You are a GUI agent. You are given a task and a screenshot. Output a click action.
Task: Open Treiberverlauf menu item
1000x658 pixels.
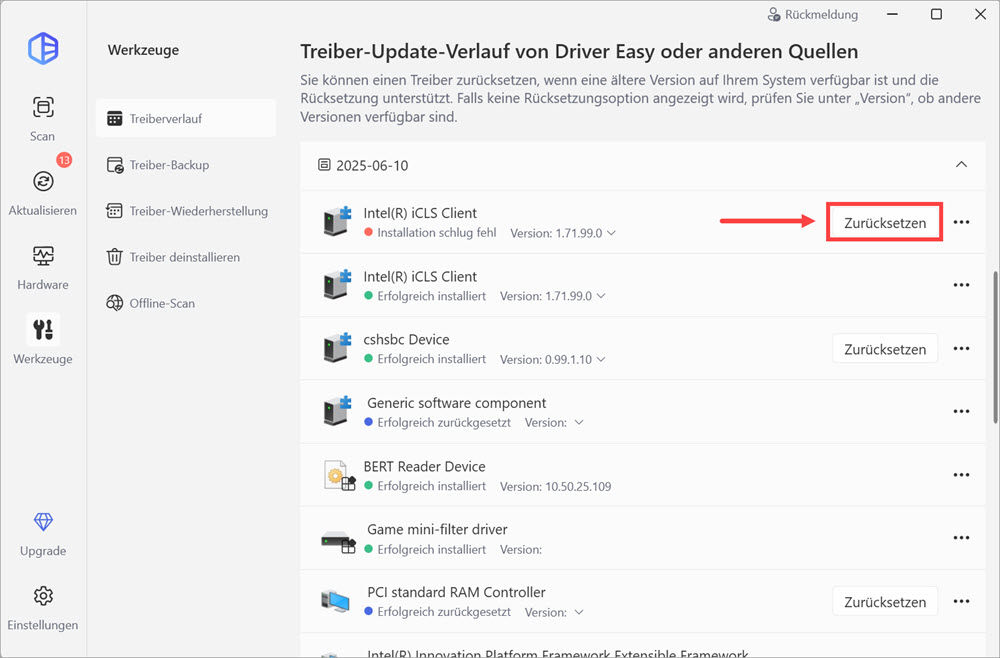186,119
